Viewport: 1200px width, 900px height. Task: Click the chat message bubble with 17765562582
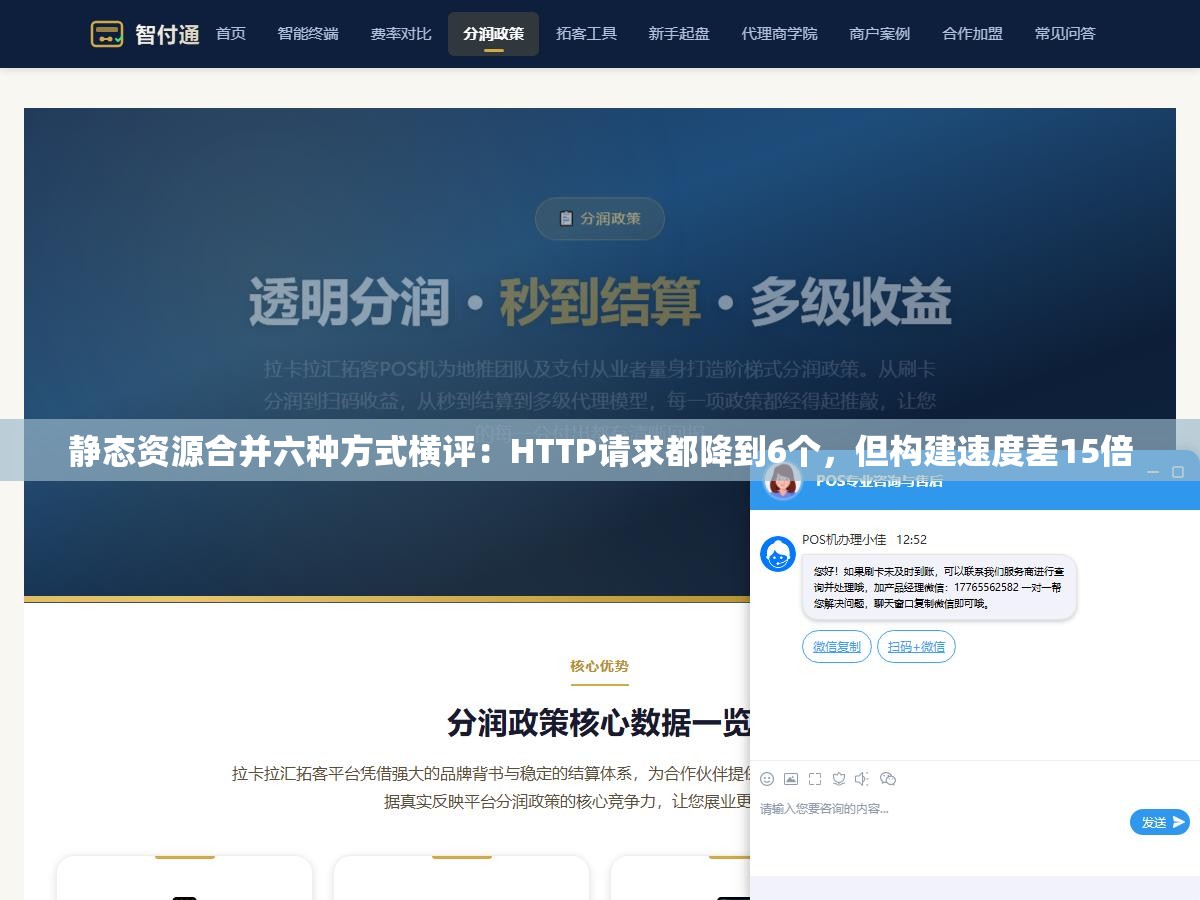pos(939,587)
